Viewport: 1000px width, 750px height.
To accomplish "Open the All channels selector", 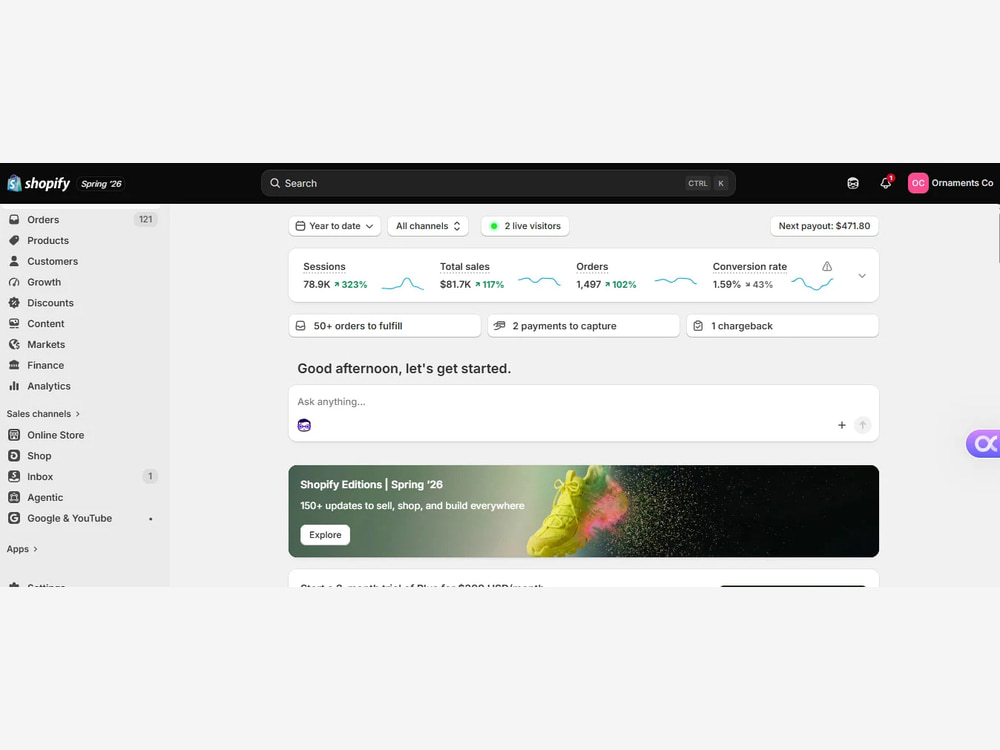I will point(428,226).
